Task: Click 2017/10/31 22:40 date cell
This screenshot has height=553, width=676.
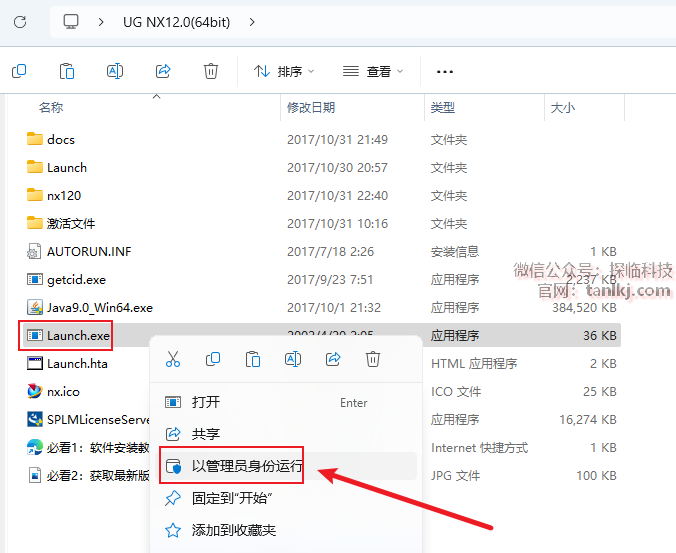Action: (x=338, y=196)
